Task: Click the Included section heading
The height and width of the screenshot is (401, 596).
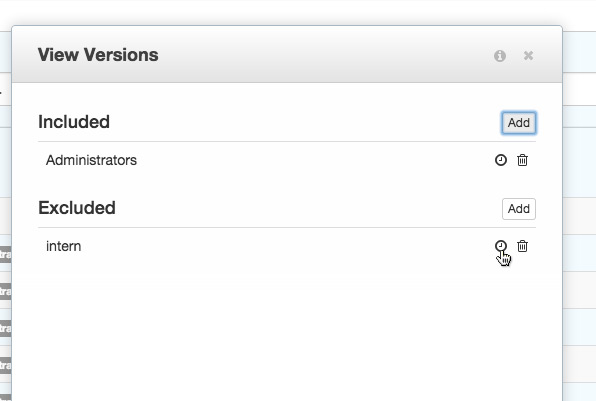Action: click(x=74, y=122)
